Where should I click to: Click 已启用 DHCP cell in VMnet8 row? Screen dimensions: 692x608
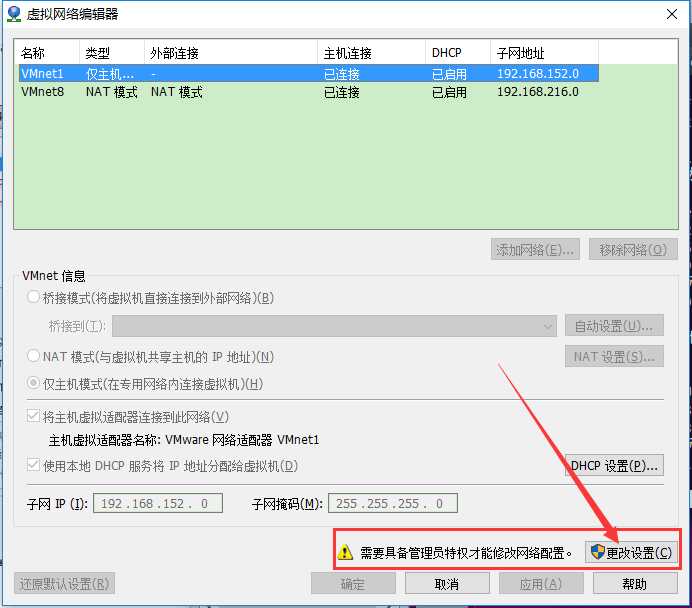click(x=449, y=92)
